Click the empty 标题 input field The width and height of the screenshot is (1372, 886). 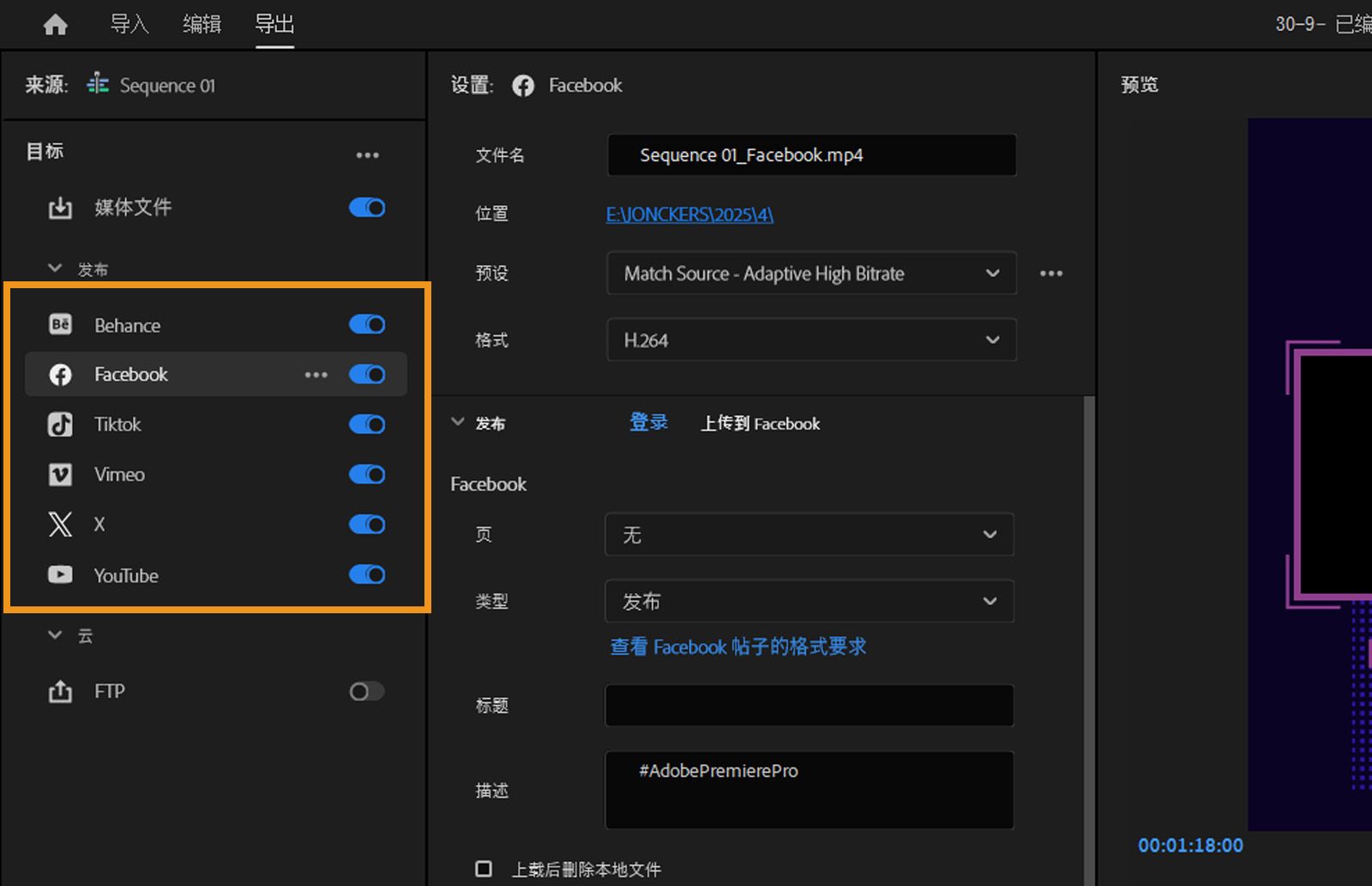(x=809, y=705)
